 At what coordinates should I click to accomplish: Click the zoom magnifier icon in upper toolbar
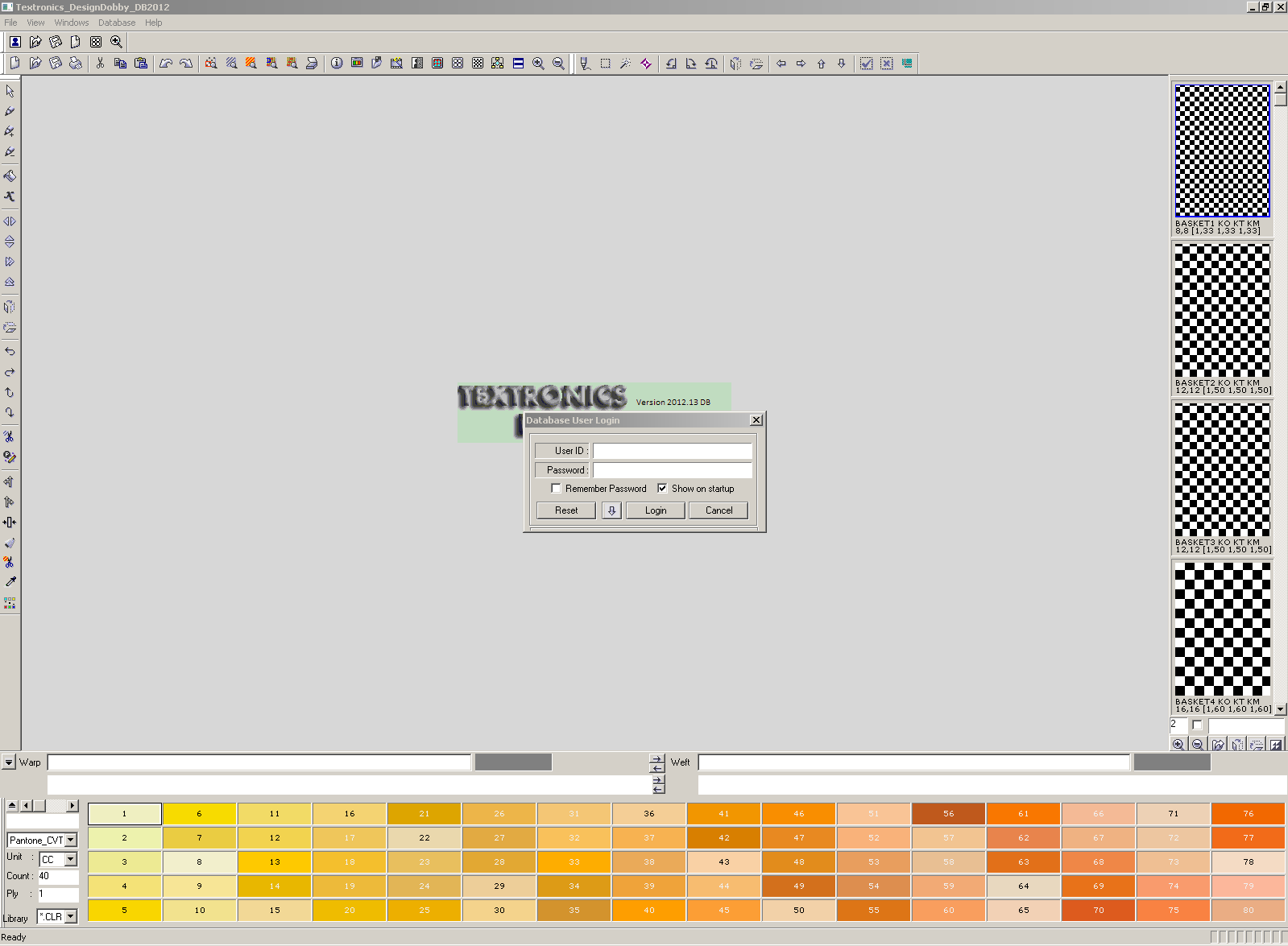point(116,42)
